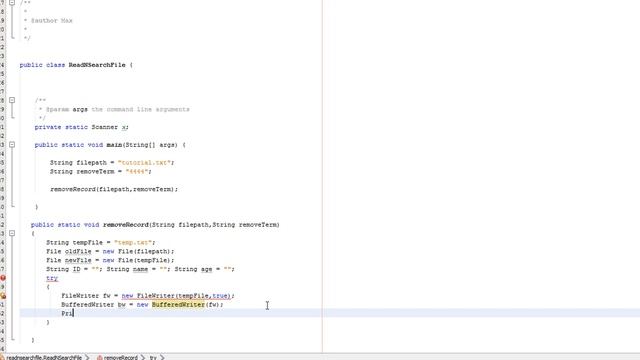Expand chevron after try breadcrumb
The width and height of the screenshot is (640, 360).
coord(162,358)
